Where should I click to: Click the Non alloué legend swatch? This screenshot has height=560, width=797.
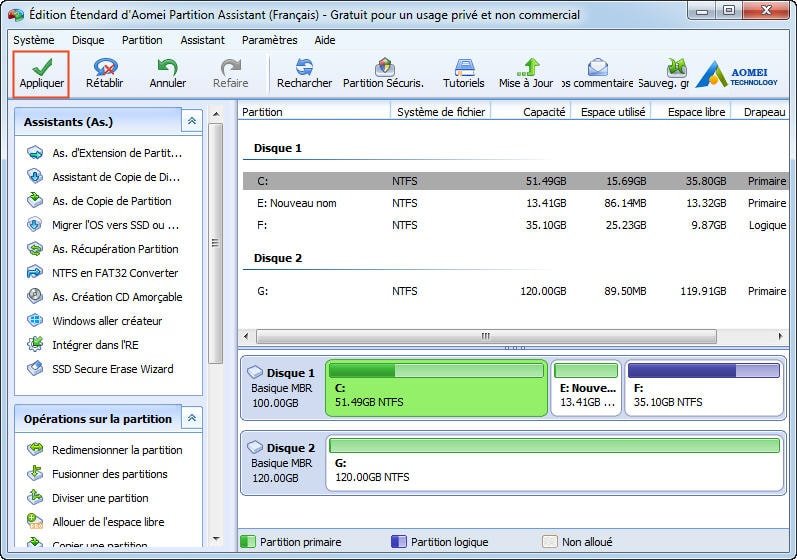tap(549, 542)
